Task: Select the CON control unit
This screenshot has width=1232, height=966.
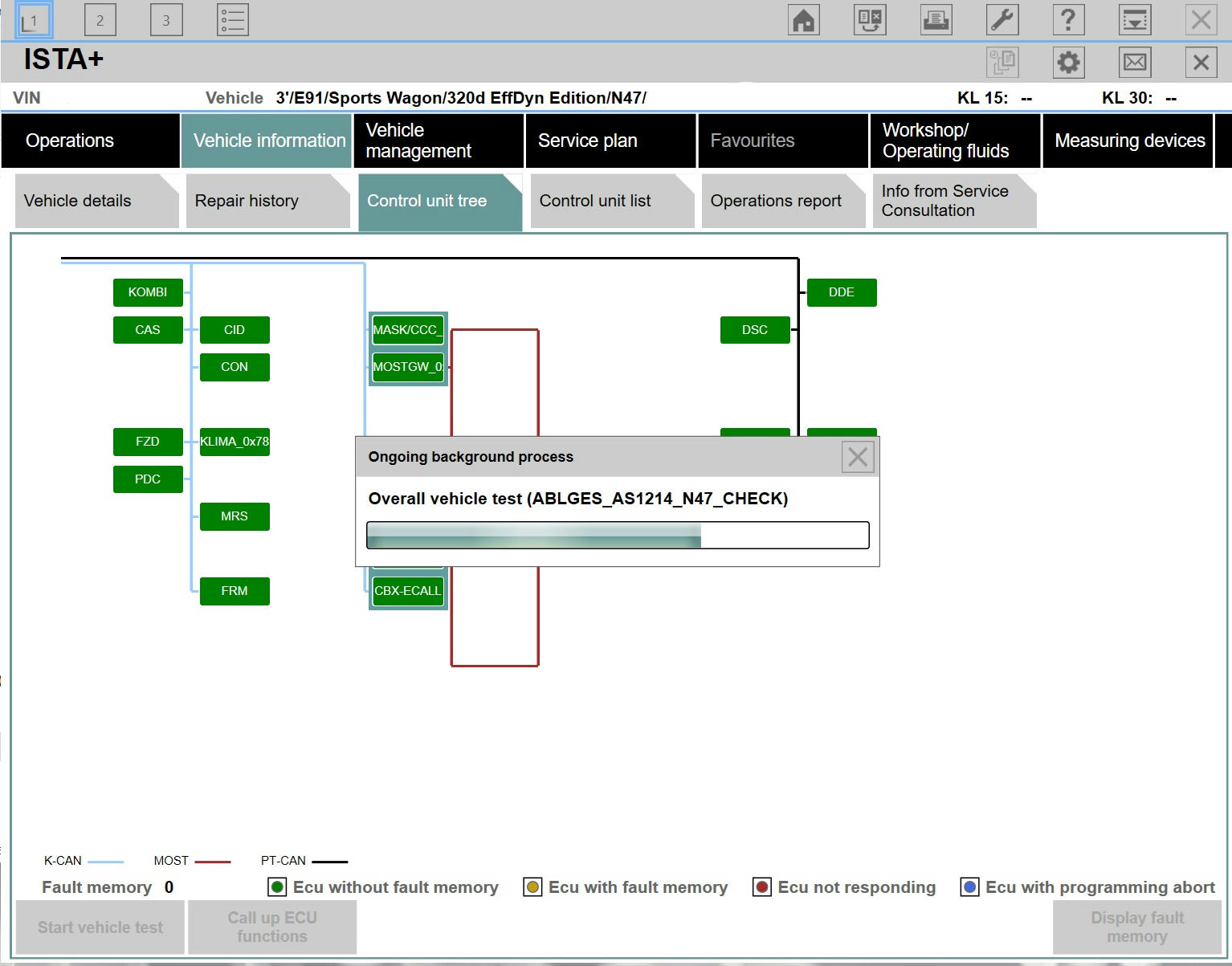Action: 235,367
